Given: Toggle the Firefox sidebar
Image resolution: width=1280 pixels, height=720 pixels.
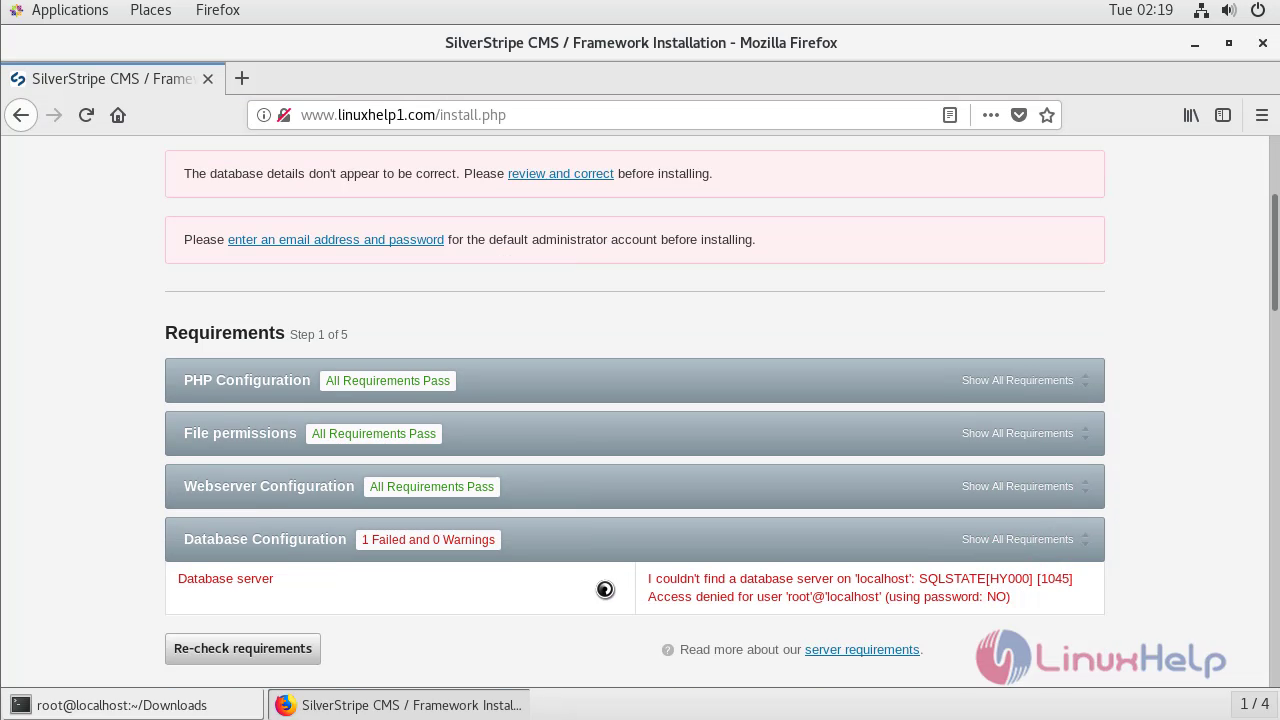Looking at the screenshot, I should 1223,115.
